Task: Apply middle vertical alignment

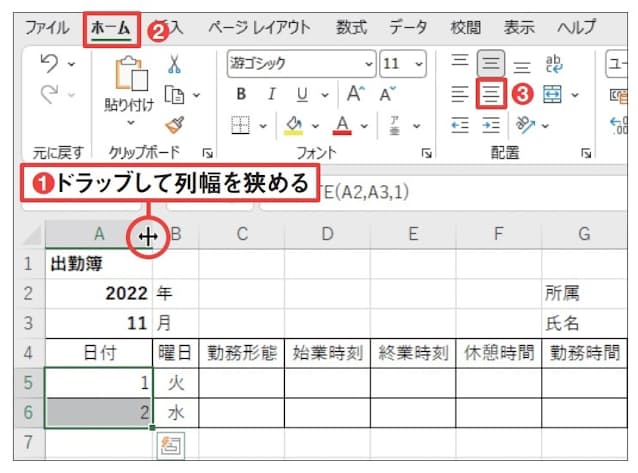Action: coord(491,63)
